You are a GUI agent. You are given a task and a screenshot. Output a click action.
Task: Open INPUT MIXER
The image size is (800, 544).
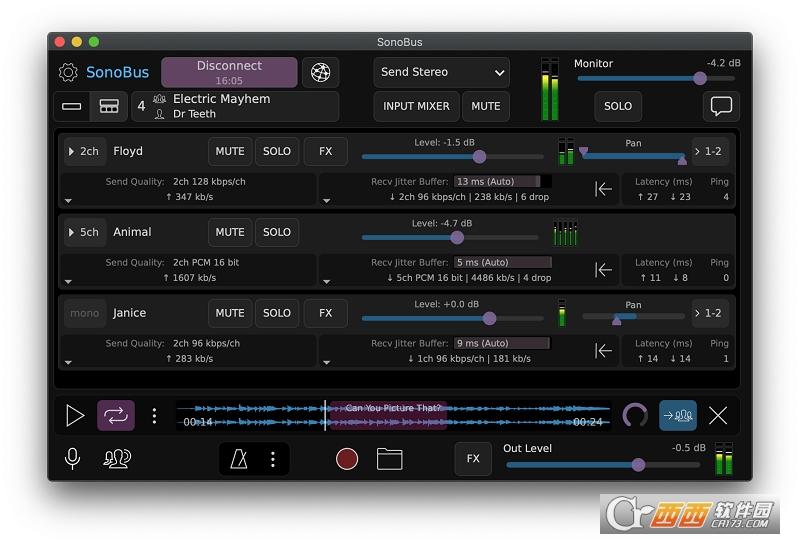(416, 106)
